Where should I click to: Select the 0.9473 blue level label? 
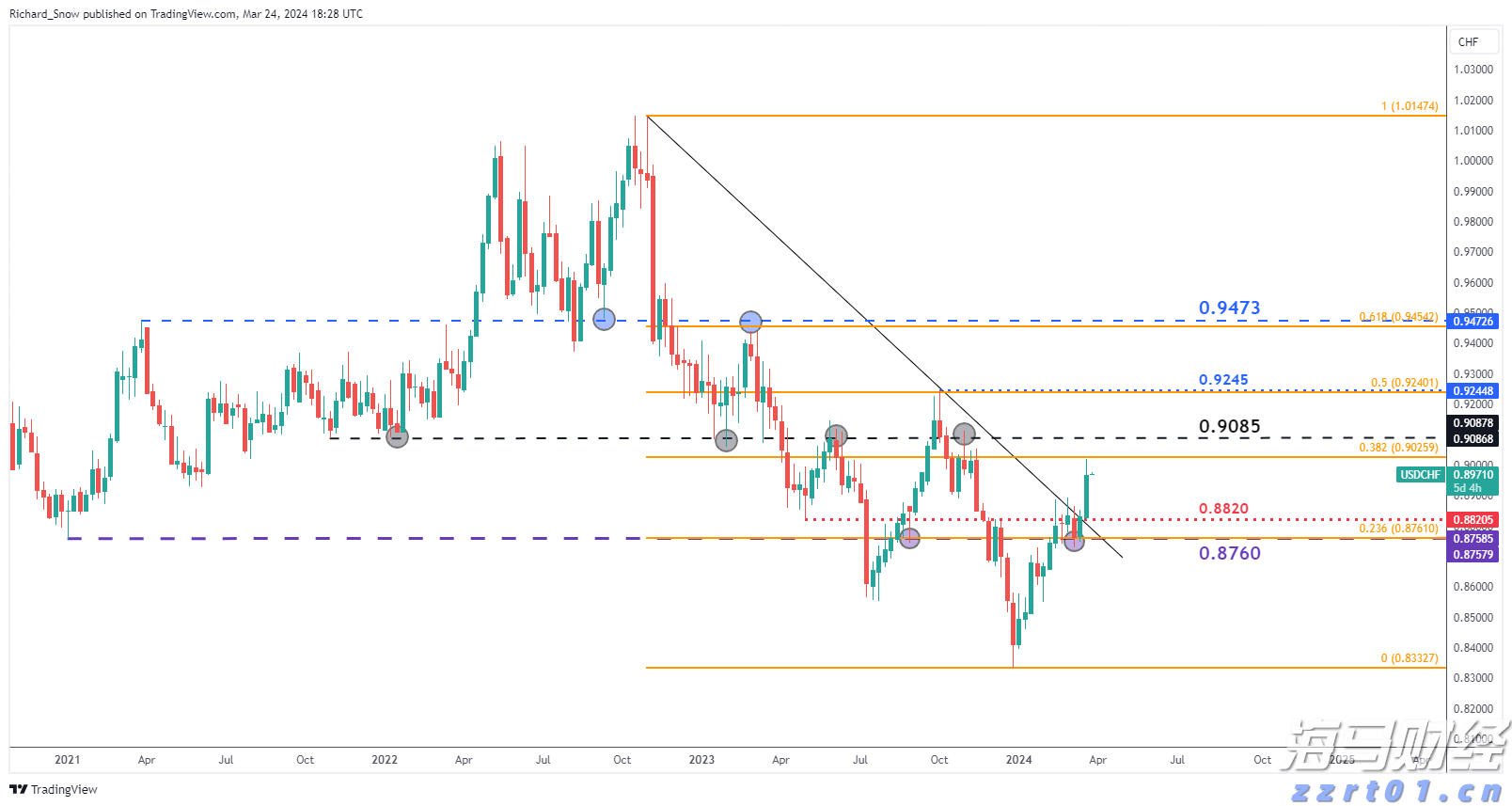(x=1229, y=308)
